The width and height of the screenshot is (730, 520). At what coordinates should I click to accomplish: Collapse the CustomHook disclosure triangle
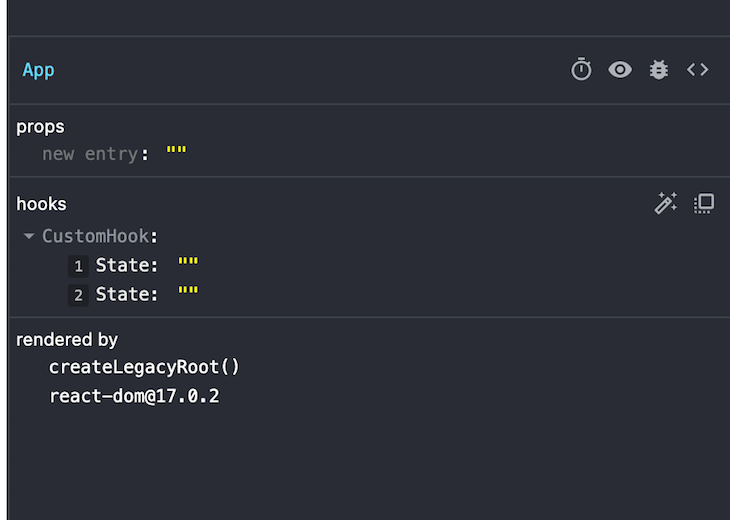pyautogui.click(x=29, y=236)
